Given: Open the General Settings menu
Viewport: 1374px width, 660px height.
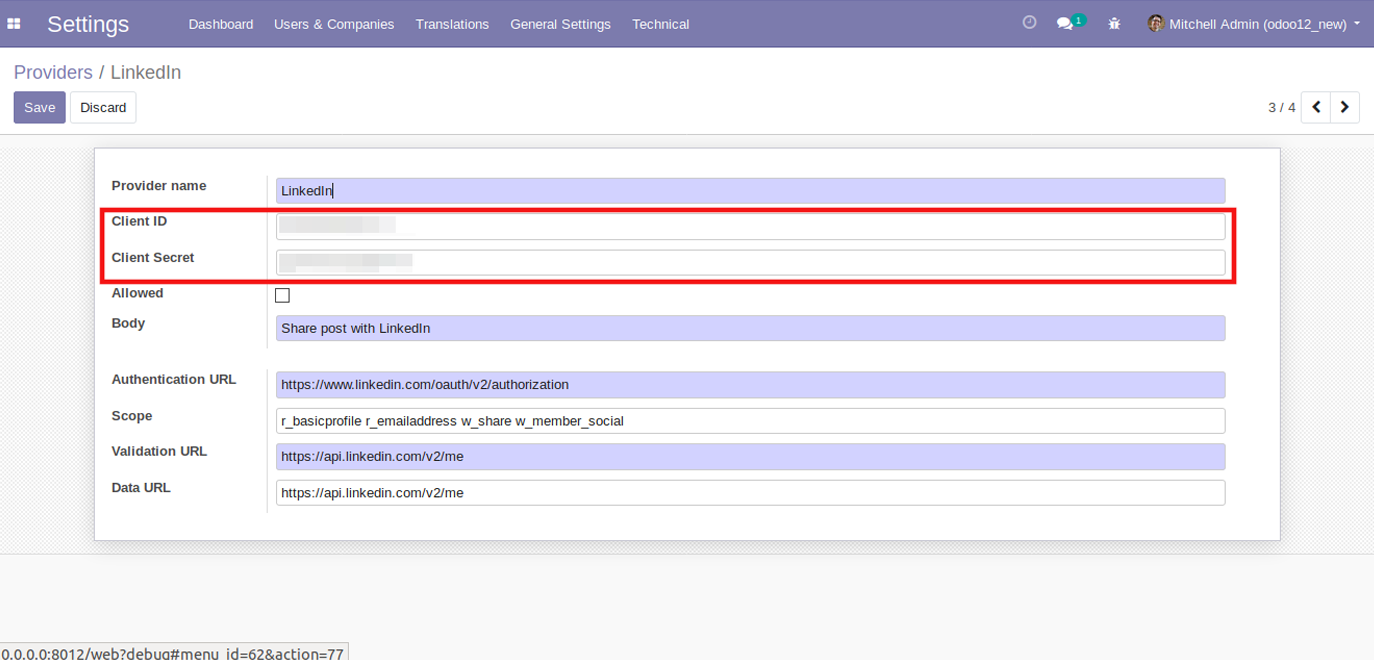Looking at the screenshot, I should click(x=560, y=24).
